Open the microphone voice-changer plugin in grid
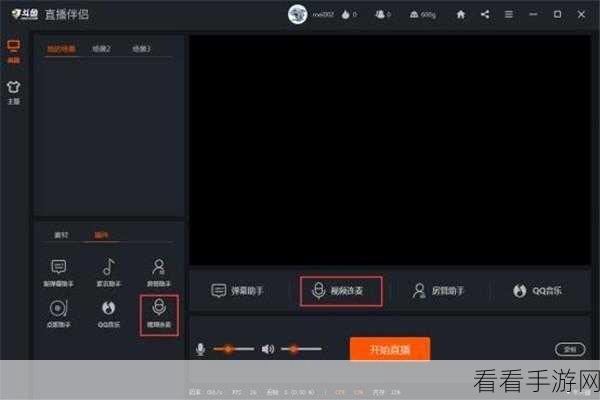Viewport: 600px width, 400px height. click(159, 315)
